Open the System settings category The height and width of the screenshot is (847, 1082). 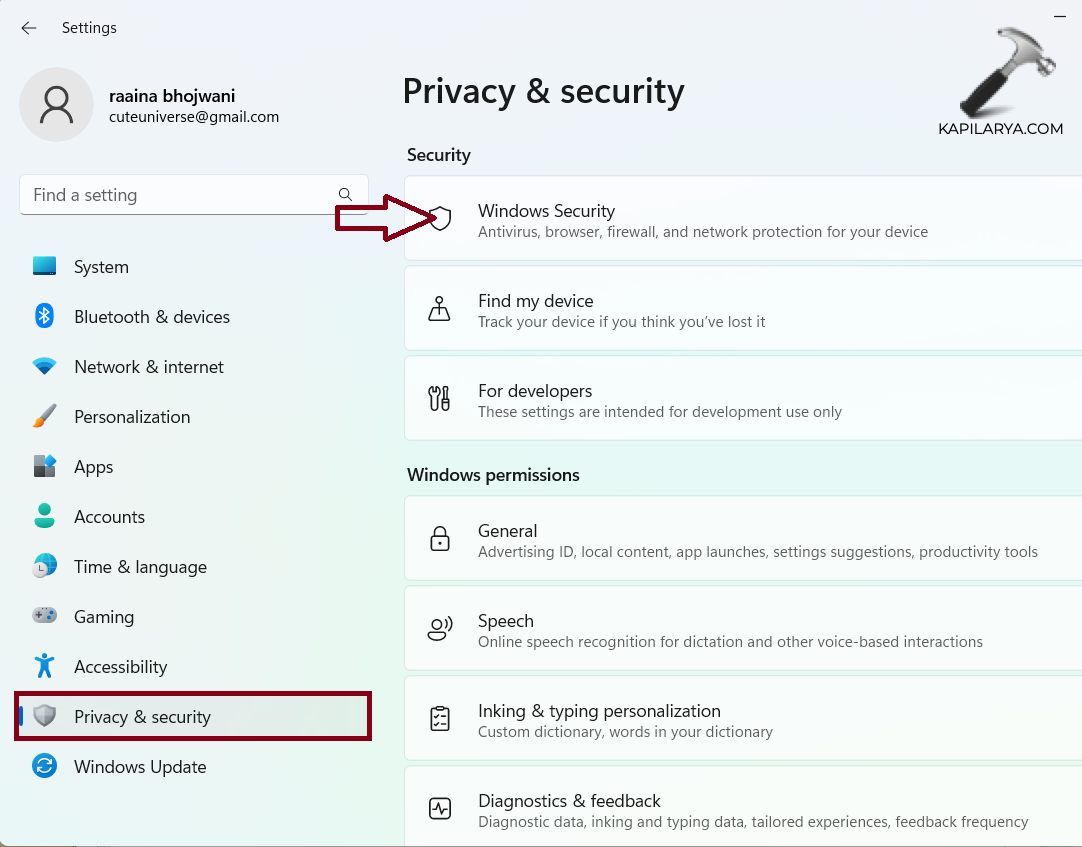point(101,267)
